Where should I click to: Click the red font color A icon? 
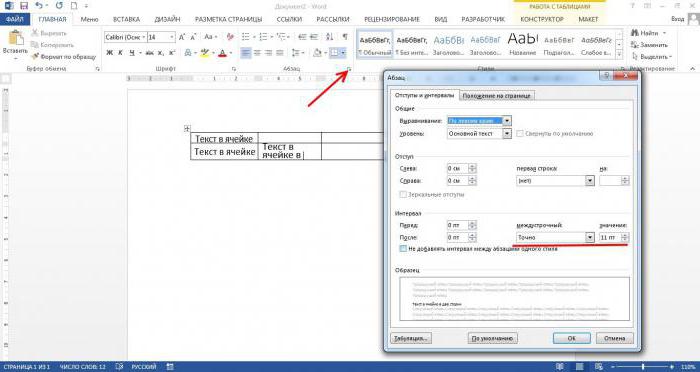pyautogui.click(x=222, y=53)
